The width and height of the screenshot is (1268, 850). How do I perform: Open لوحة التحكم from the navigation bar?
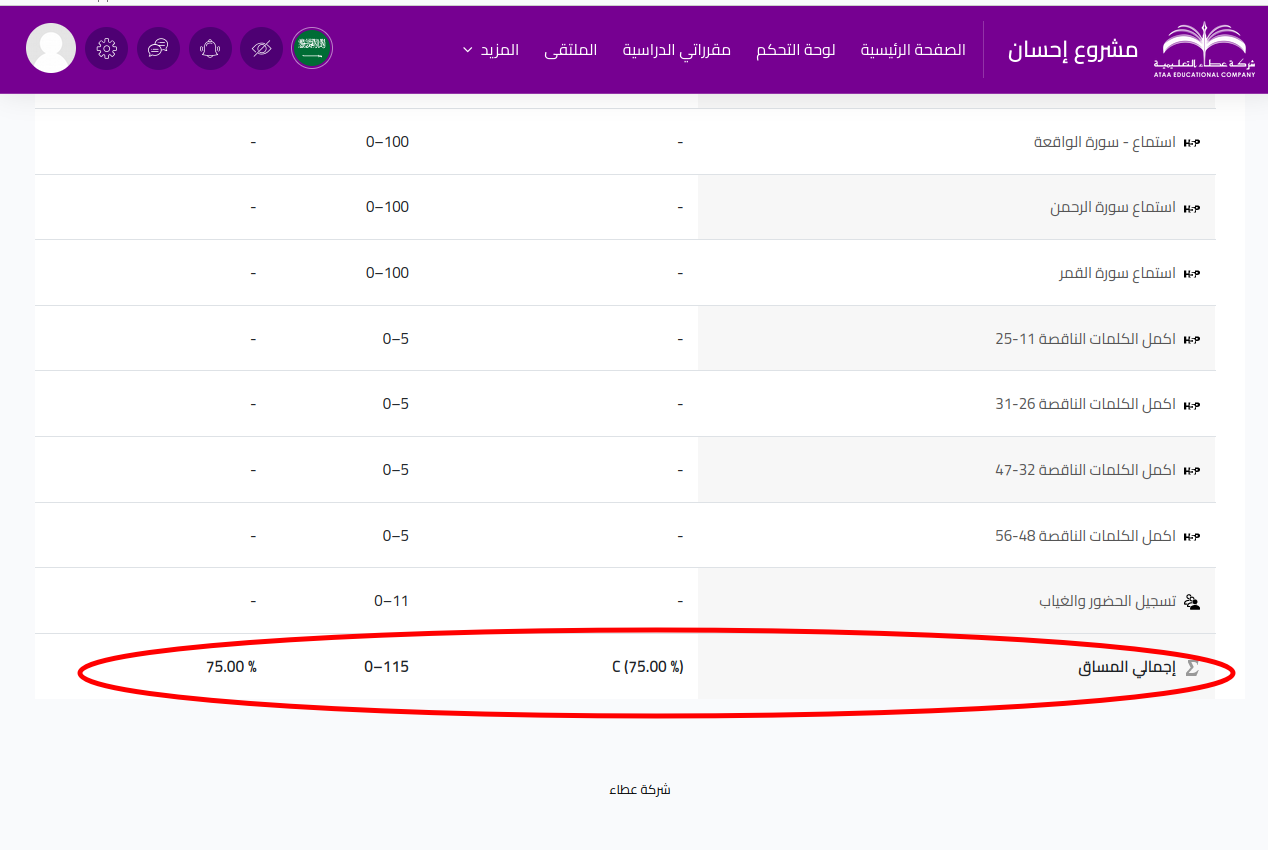tap(795, 50)
